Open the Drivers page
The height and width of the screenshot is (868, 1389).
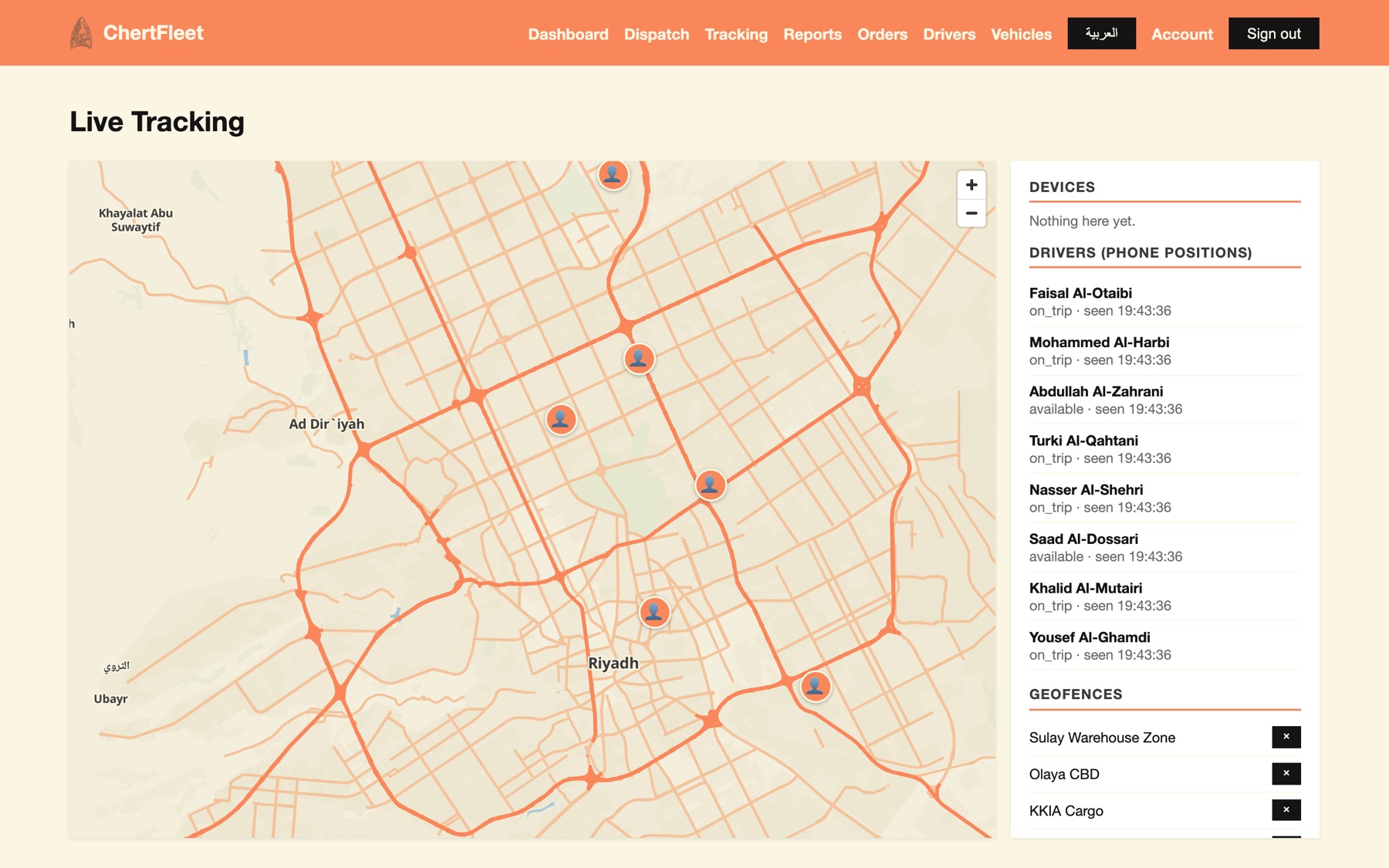pyautogui.click(x=949, y=34)
